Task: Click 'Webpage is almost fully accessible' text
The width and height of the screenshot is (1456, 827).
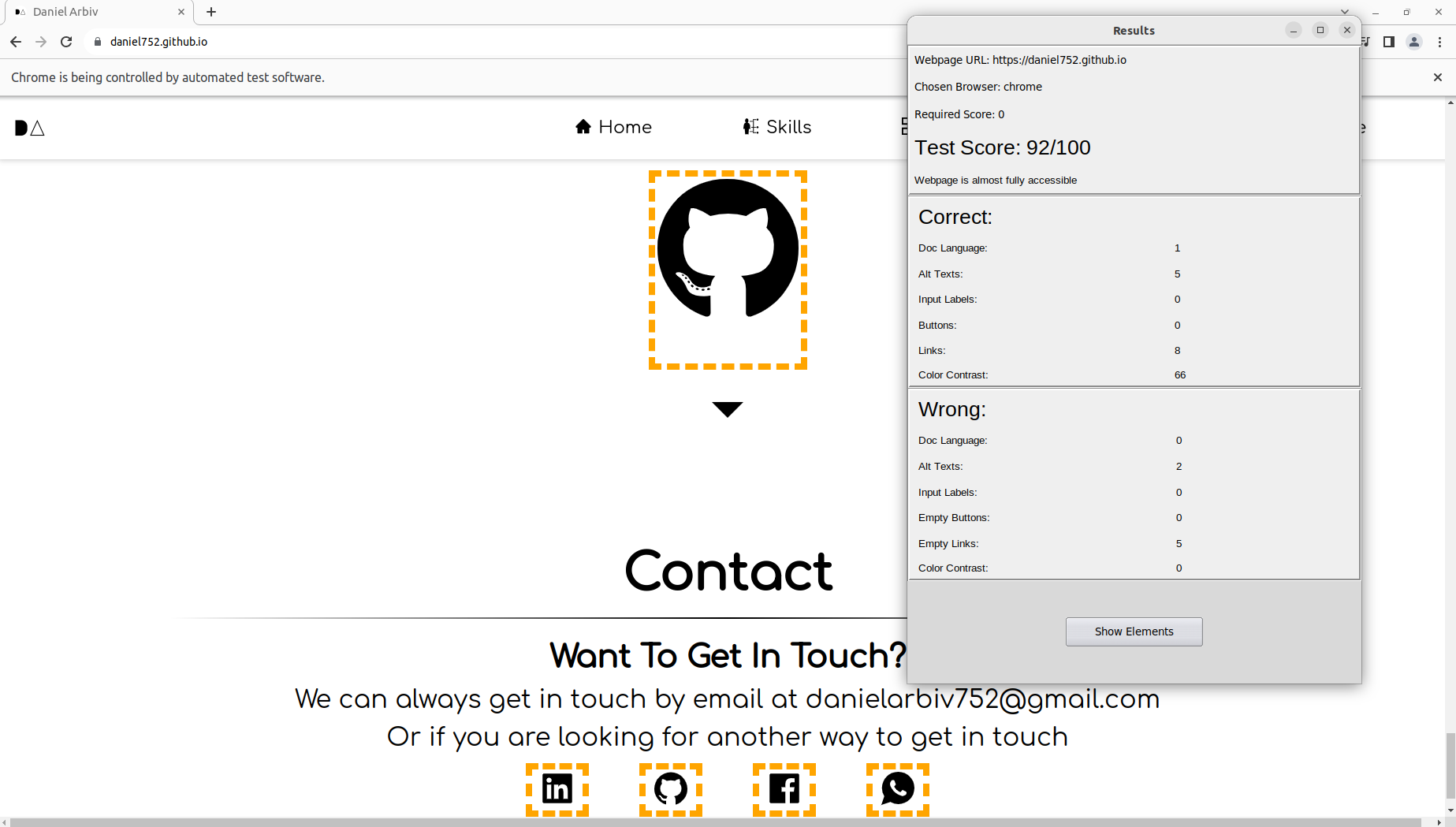Action: (995, 181)
